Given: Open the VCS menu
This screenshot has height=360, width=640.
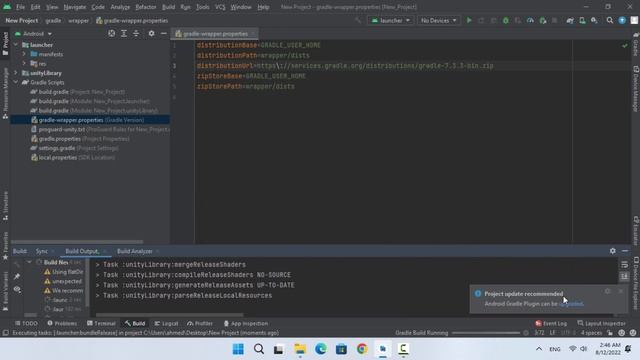Looking at the screenshot, I should 220,7.
